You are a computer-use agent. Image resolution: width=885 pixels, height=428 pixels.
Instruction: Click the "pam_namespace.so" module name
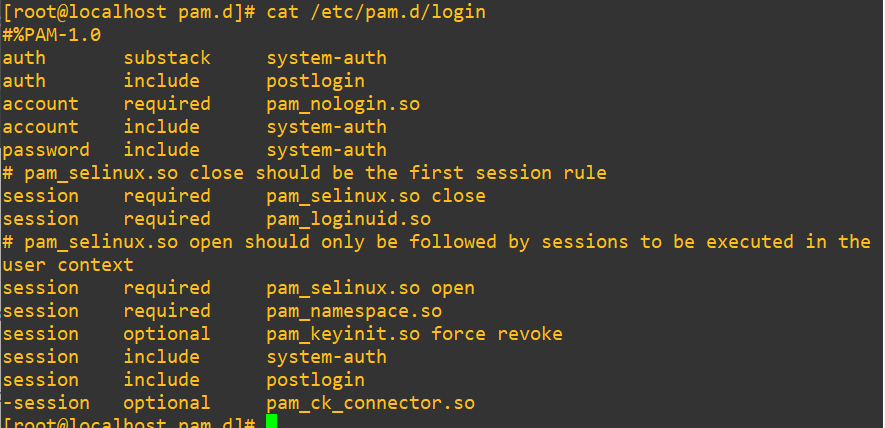354,311
